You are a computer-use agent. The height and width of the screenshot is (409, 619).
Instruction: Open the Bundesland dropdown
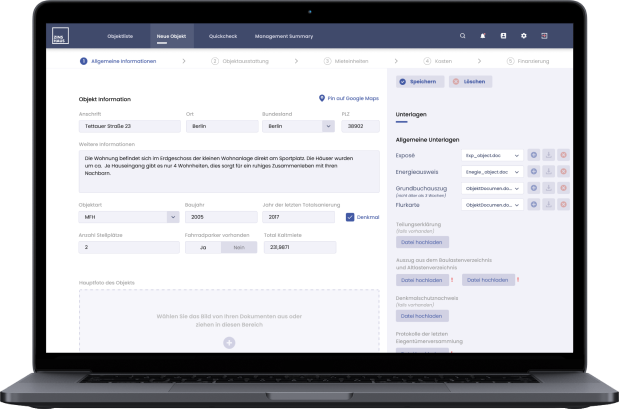298,126
